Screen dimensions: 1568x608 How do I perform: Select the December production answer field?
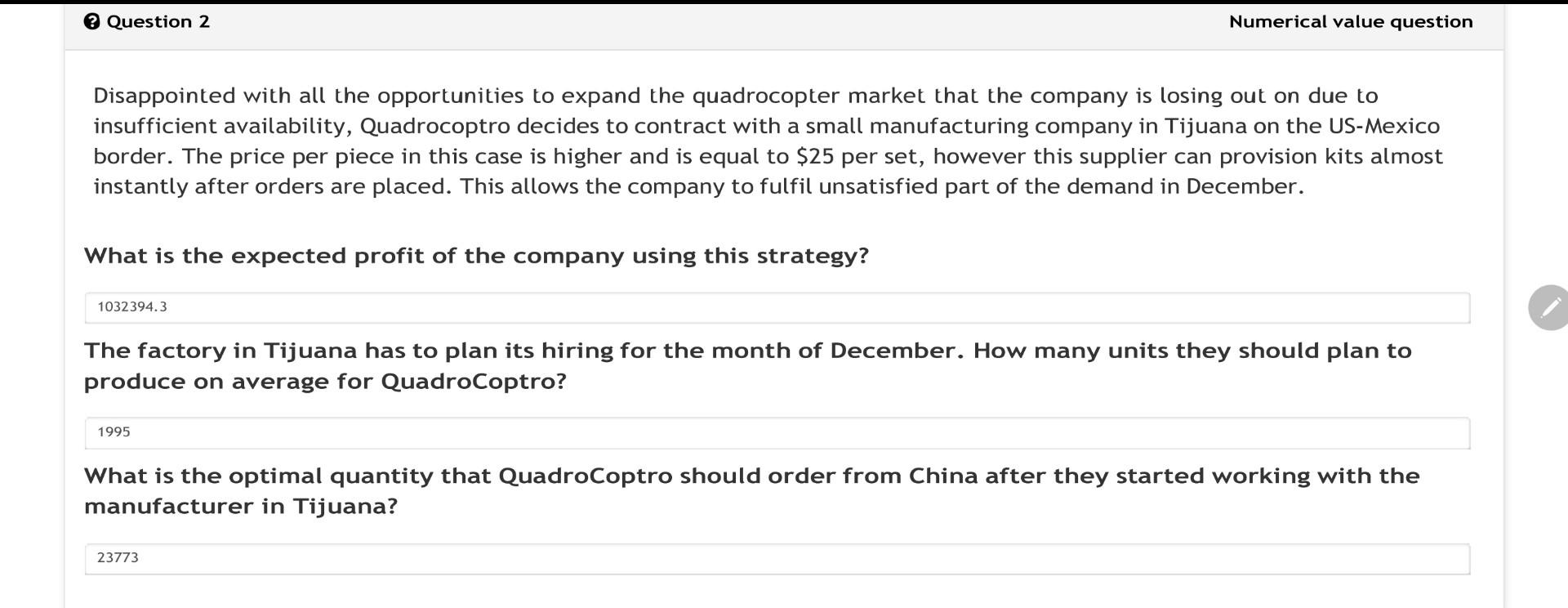pyautogui.click(x=776, y=431)
